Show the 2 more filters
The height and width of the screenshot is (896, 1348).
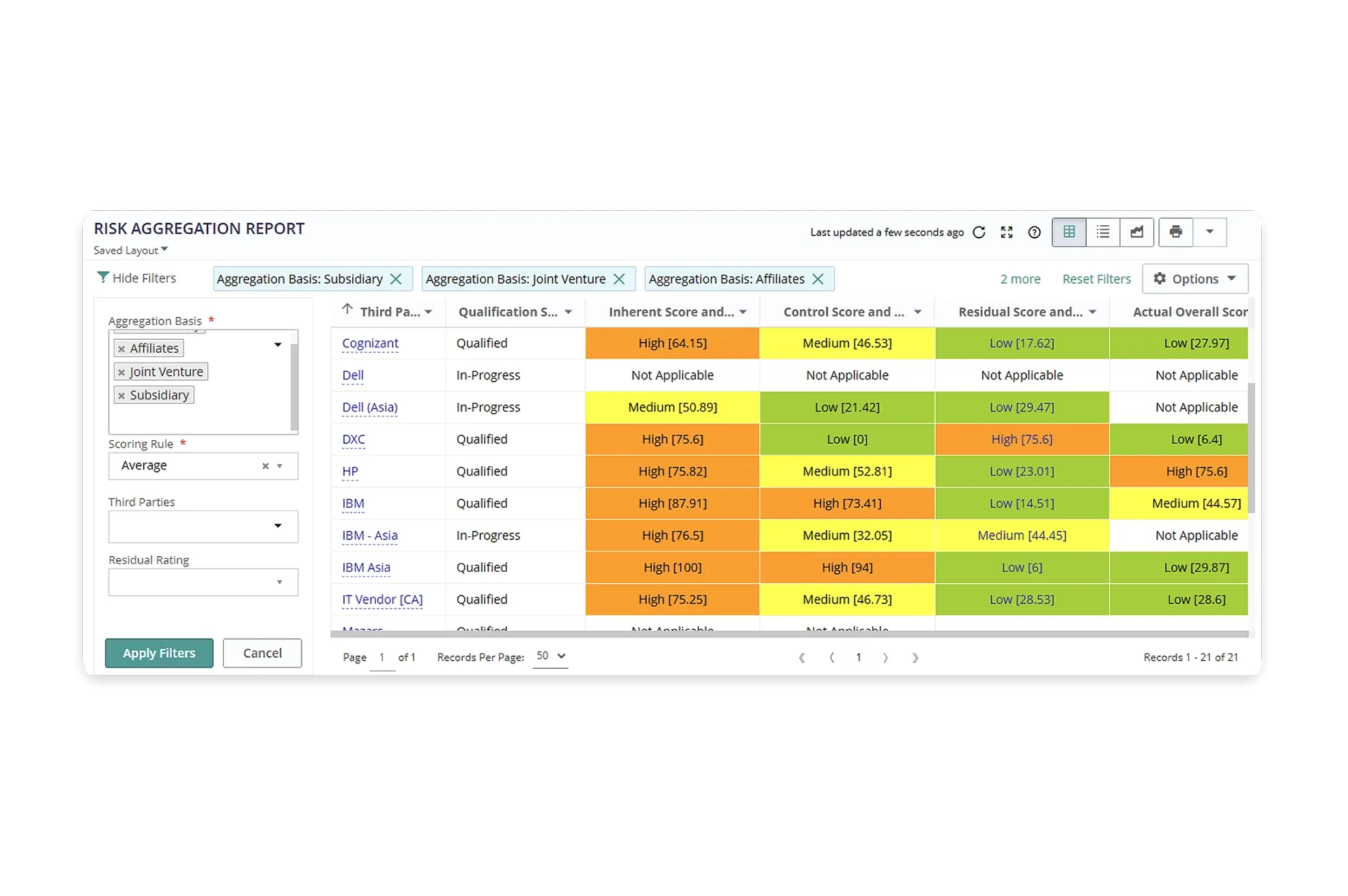tap(1020, 279)
